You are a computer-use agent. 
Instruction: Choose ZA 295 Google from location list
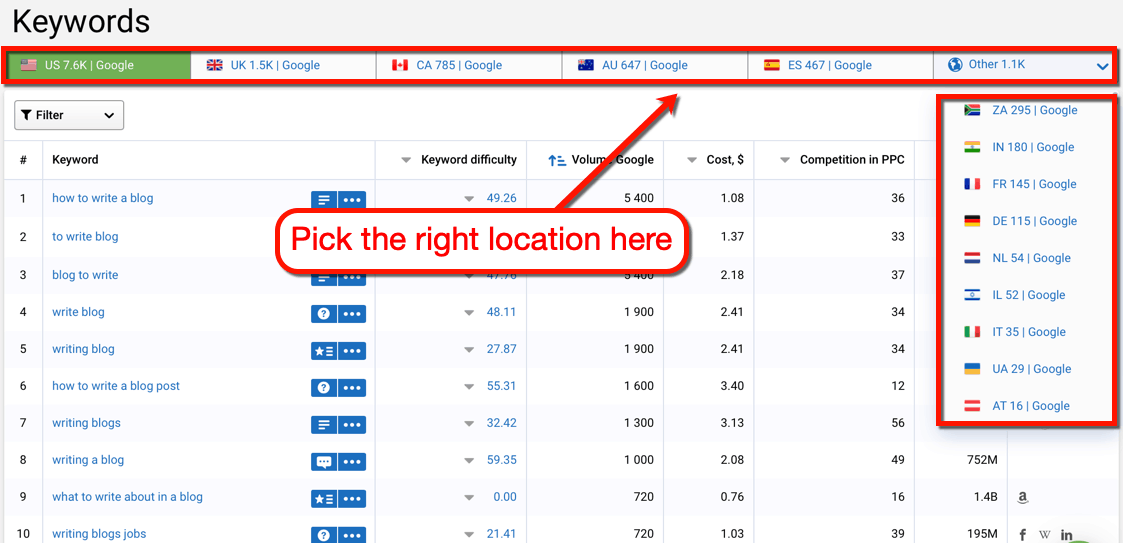1021,110
